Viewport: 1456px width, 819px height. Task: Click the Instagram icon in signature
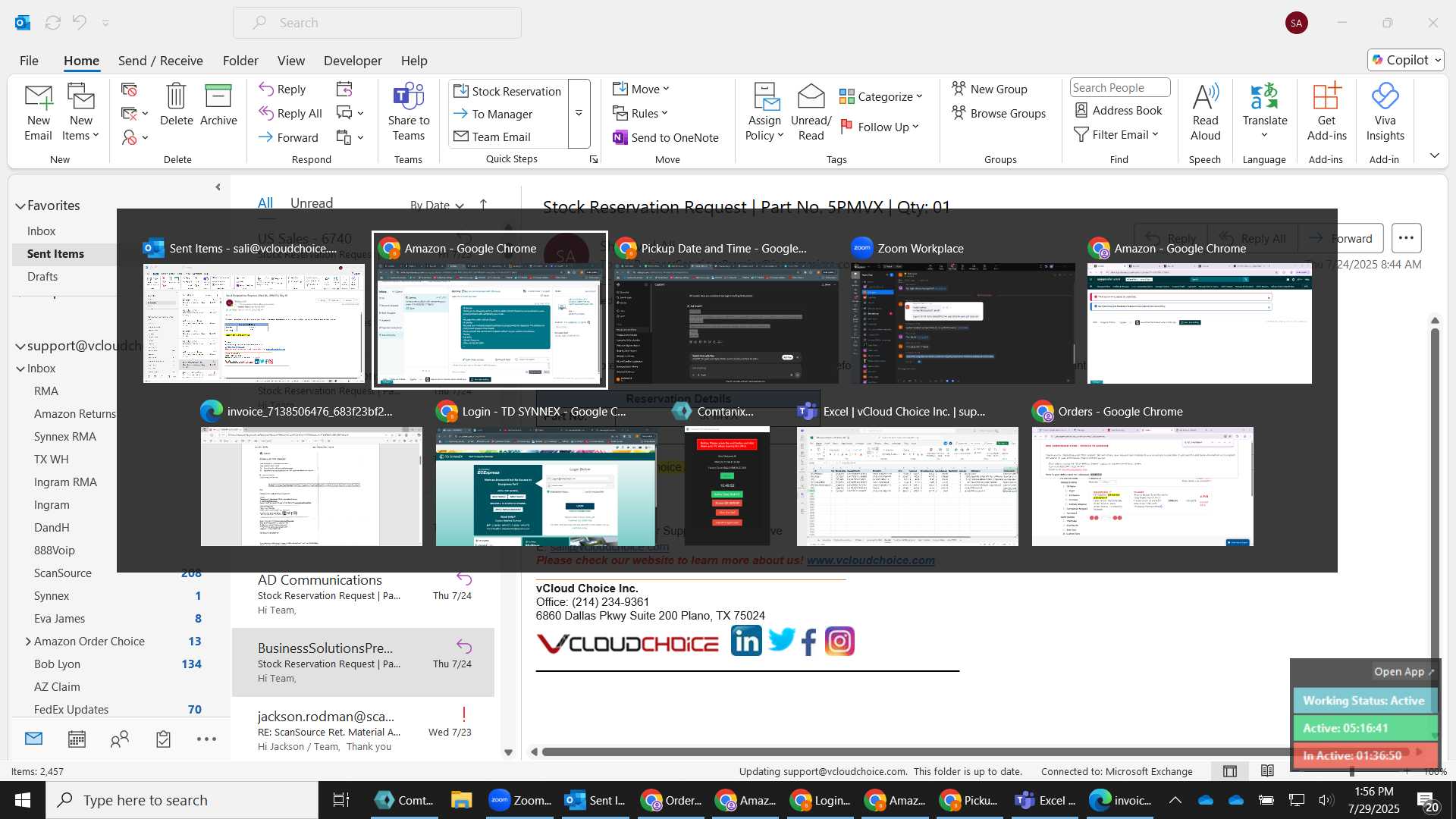point(839,642)
